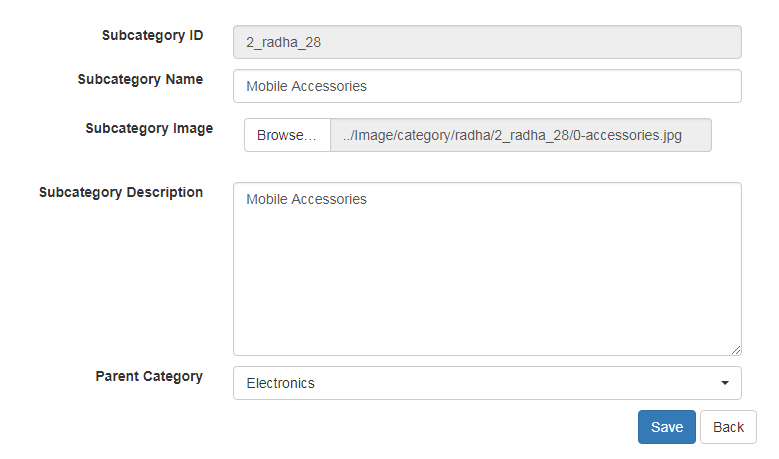Click the Parent Category label
Screen dimensions: 779x459
tap(149, 376)
